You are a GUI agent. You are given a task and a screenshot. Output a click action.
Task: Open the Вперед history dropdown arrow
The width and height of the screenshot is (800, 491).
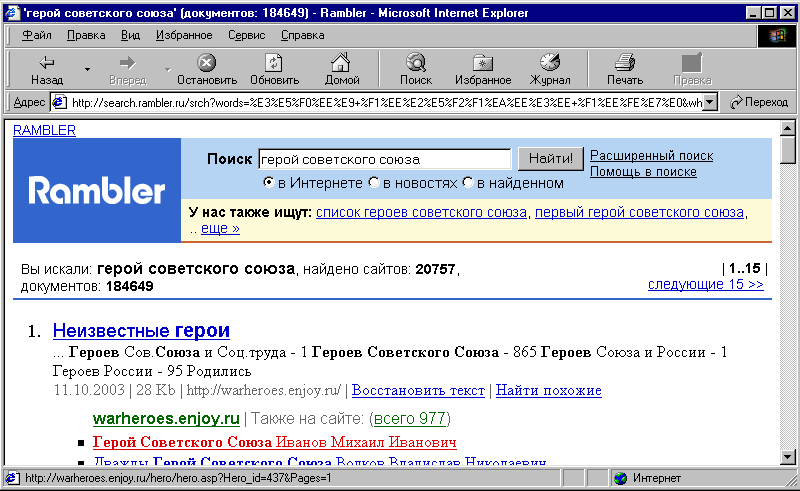tap(167, 69)
